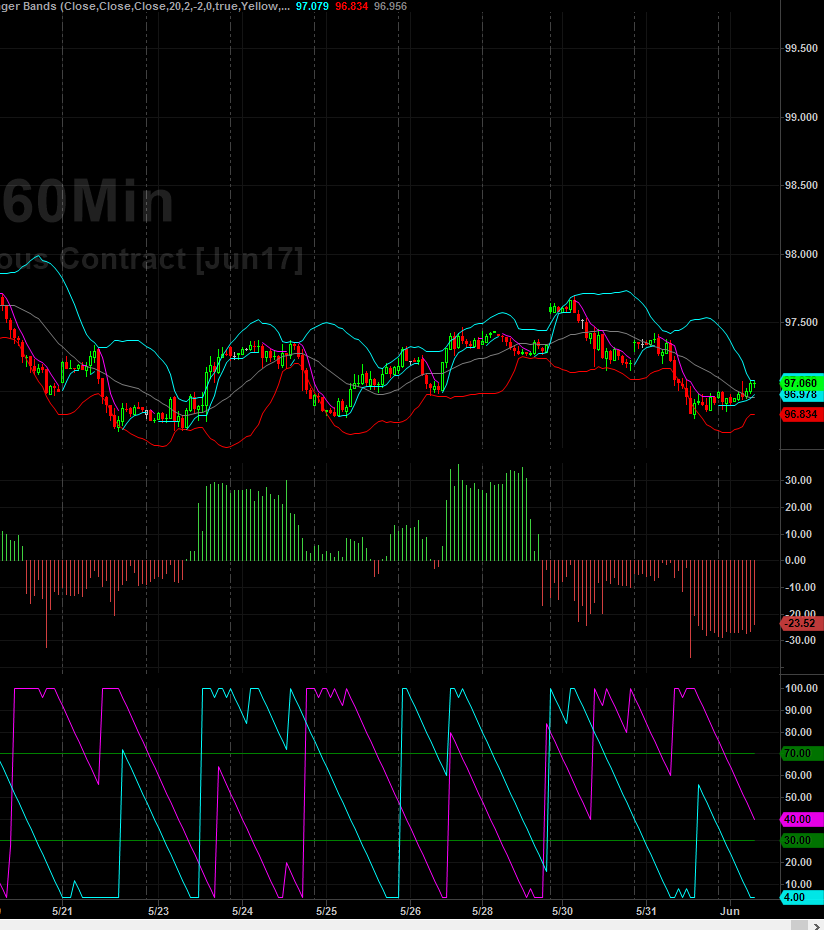Click the 5/21 date label on time axis
The image size is (824, 930).
(x=62, y=912)
